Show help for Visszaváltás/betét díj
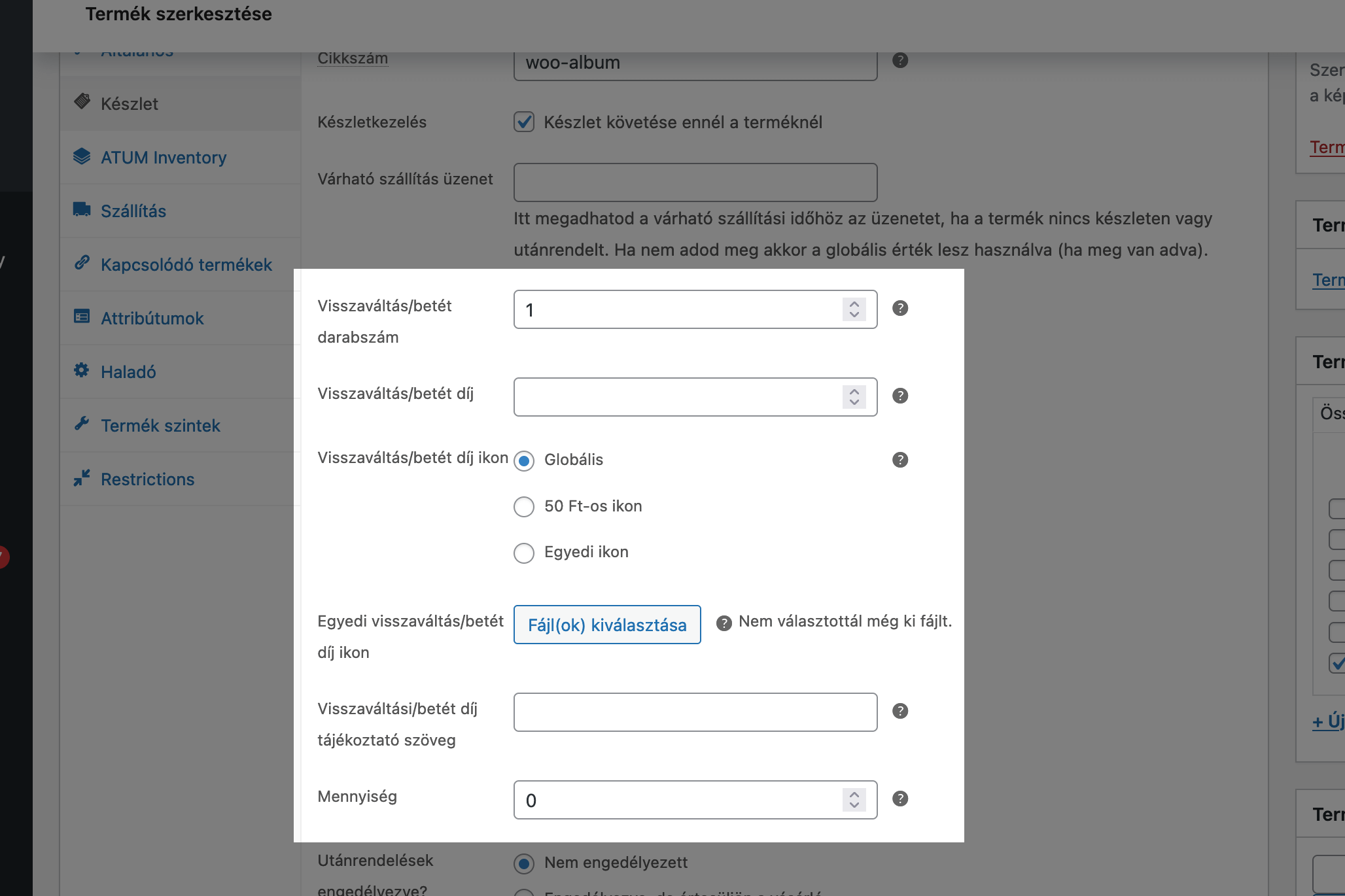Viewport: 1345px width, 896px height. (x=900, y=396)
